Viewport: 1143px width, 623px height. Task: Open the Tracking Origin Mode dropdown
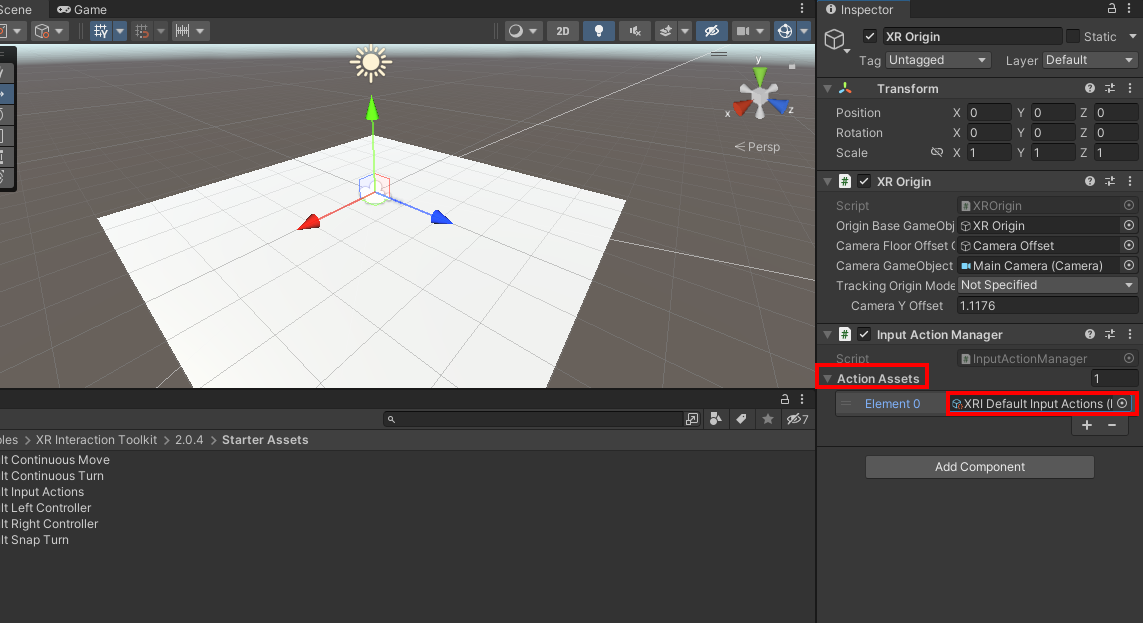coord(1045,285)
